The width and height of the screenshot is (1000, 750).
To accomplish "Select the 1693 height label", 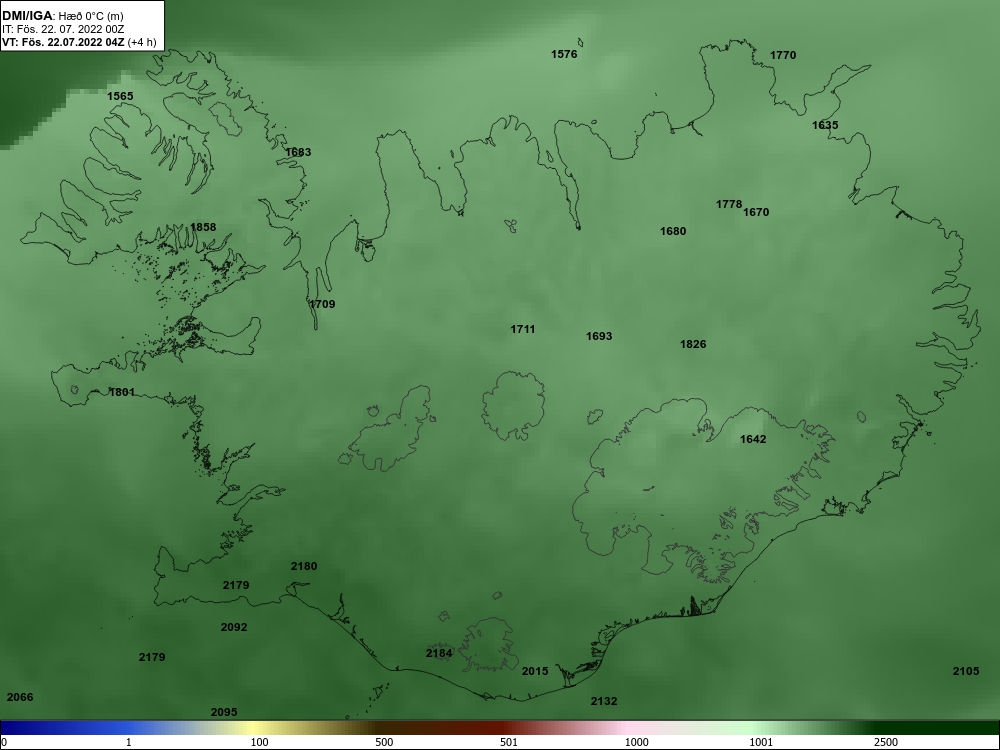I will 599,336.
